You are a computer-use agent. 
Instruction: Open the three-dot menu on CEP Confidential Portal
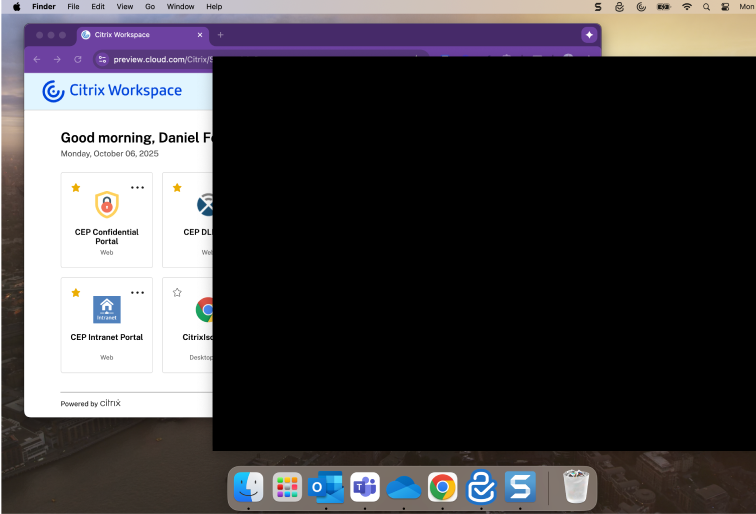click(x=137, y=187)
